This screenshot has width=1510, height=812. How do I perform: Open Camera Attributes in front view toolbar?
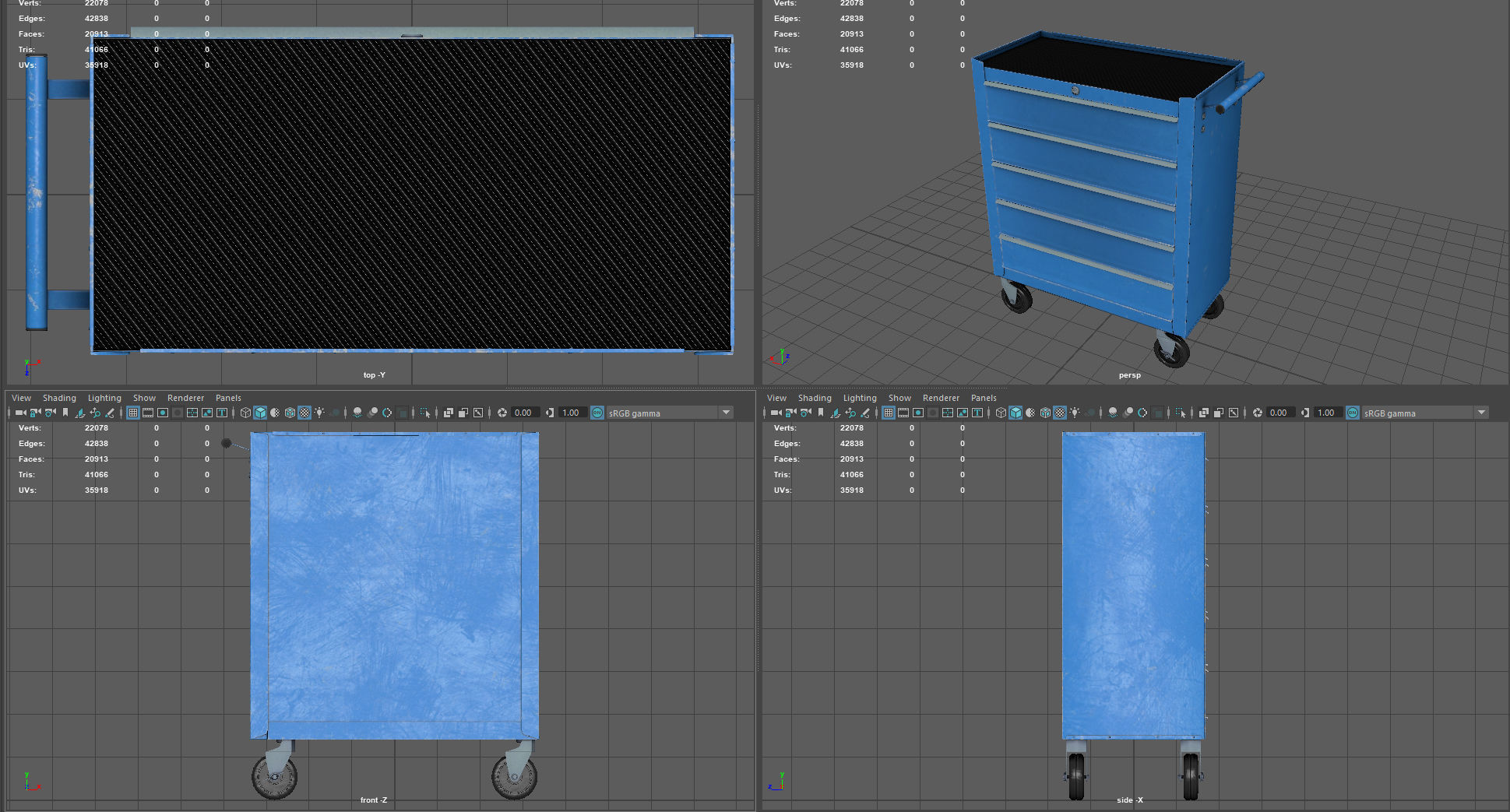[x=51, y=413]
